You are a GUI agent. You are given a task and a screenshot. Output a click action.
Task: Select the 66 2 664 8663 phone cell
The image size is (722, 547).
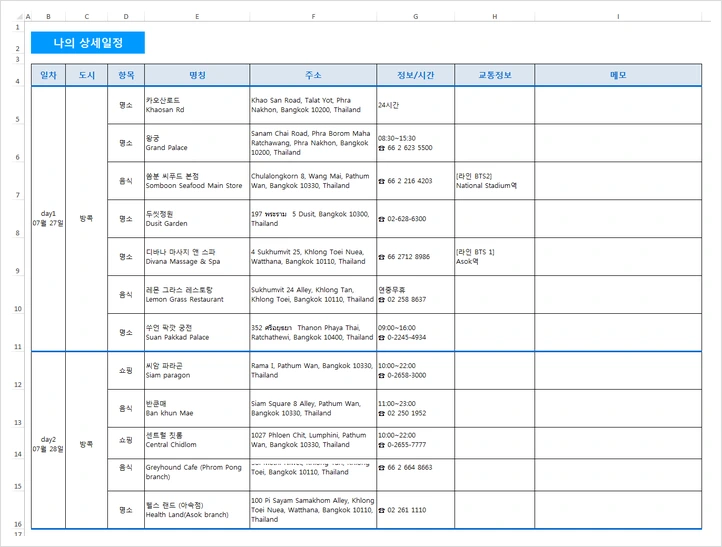(x=415, y=475)
